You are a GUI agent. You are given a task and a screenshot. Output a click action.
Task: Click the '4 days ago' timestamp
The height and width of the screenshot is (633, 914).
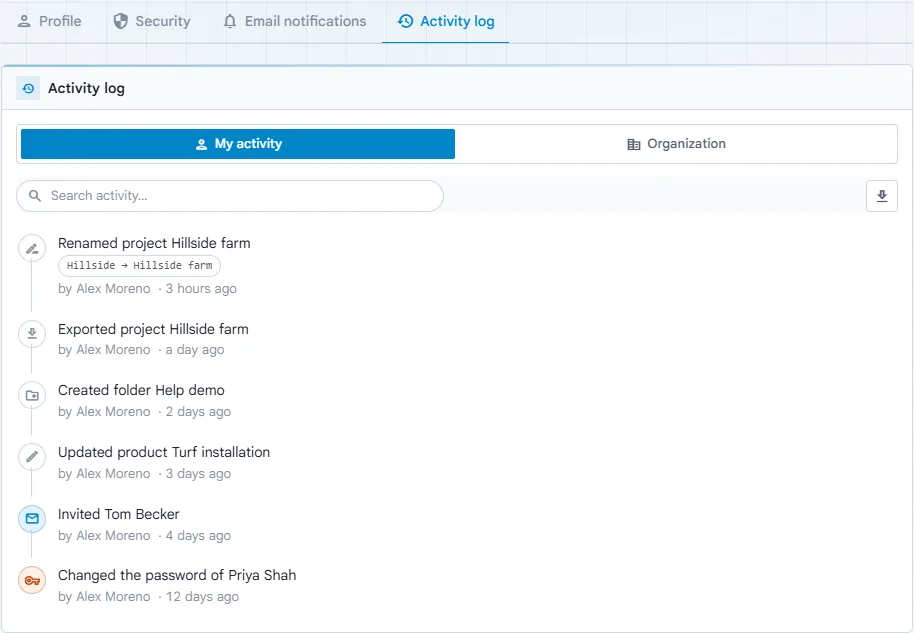pos(198,536)
